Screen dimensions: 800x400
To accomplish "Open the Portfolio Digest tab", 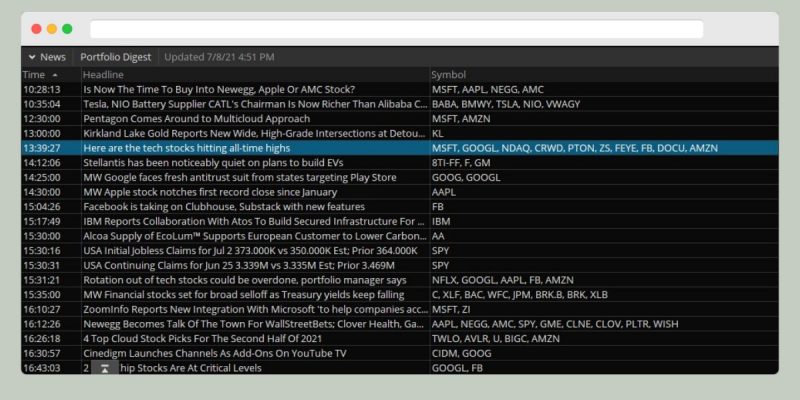I will 115,57.
